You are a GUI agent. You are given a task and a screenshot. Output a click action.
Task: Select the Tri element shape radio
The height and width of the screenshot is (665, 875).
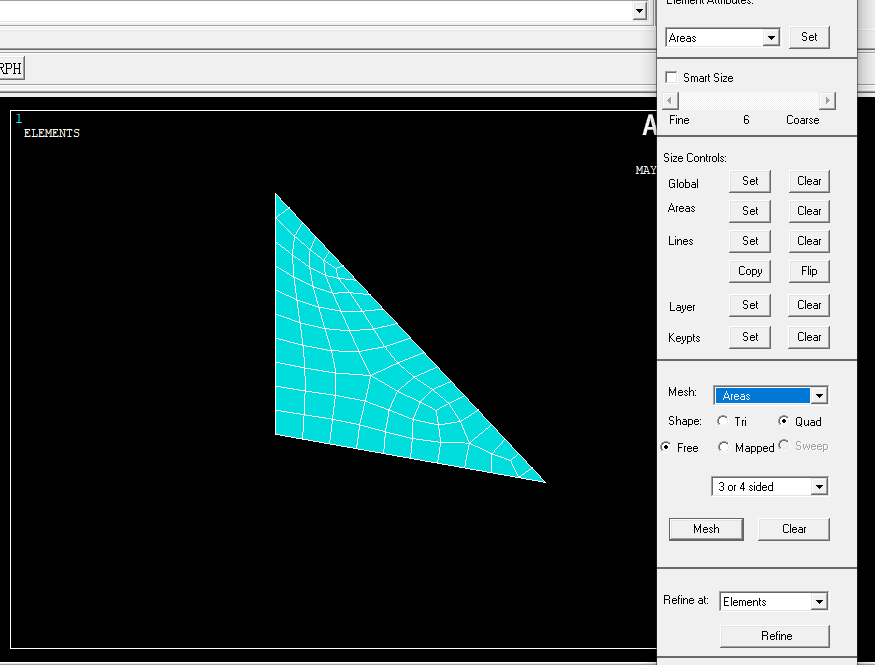723,421
